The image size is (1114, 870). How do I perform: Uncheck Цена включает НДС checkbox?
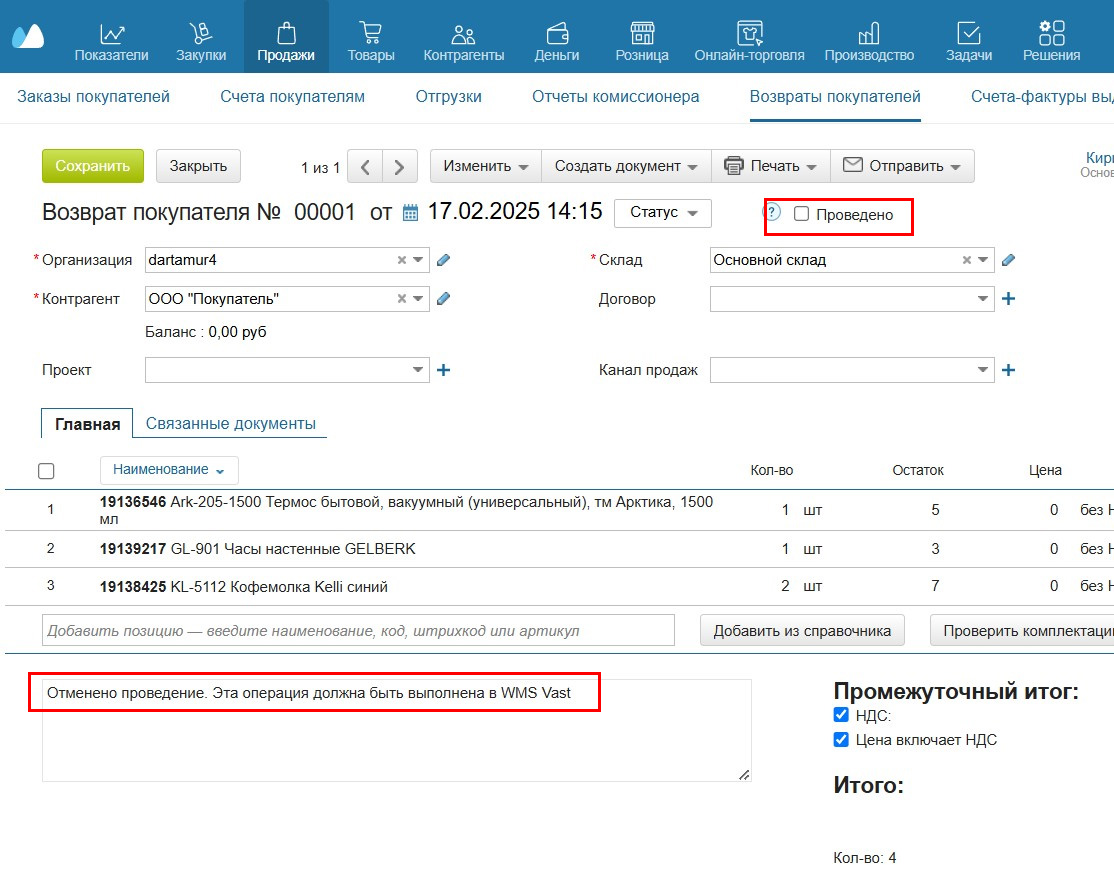[841, 740]
